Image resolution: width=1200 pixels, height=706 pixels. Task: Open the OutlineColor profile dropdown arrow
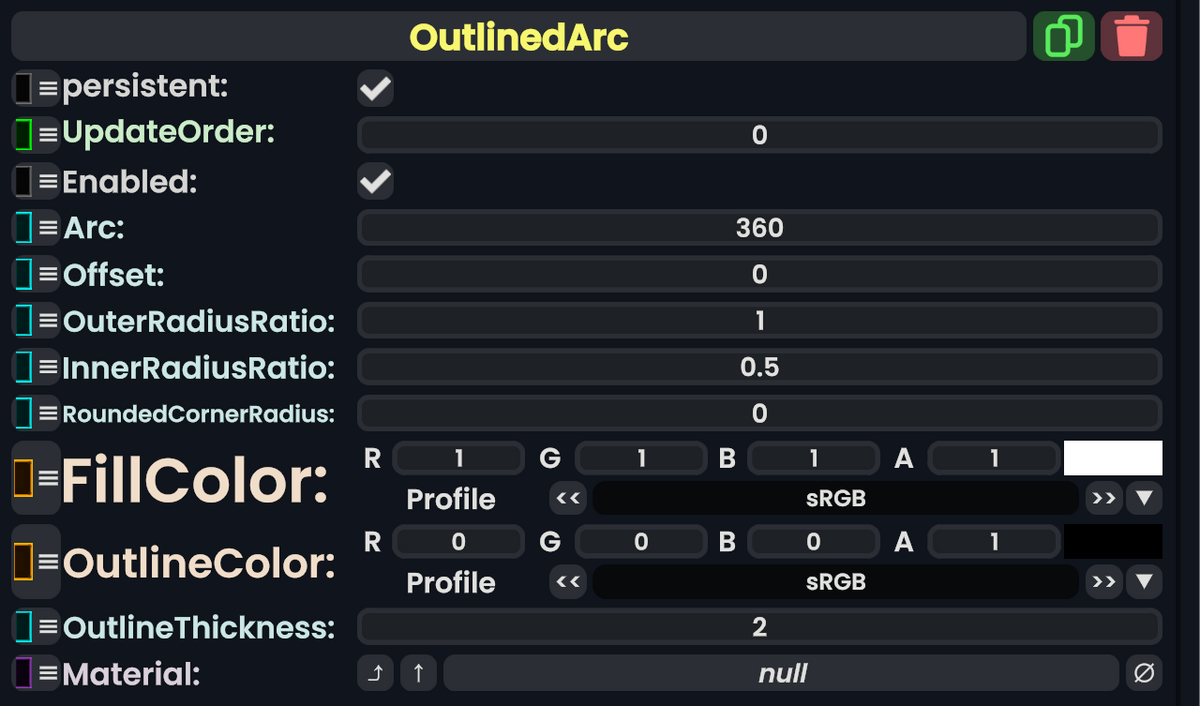tap(1140, 582)
